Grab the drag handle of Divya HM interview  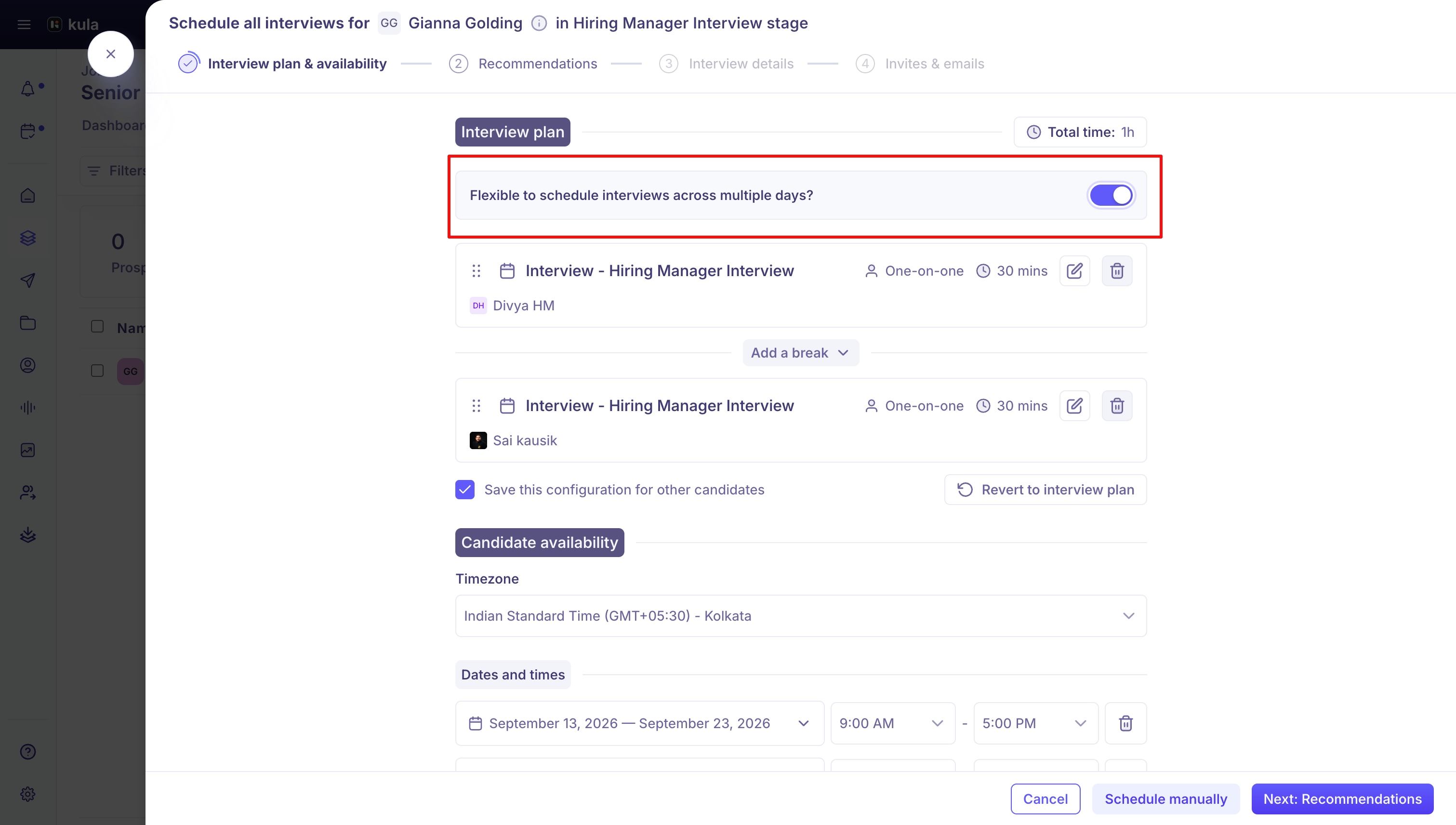477,271
